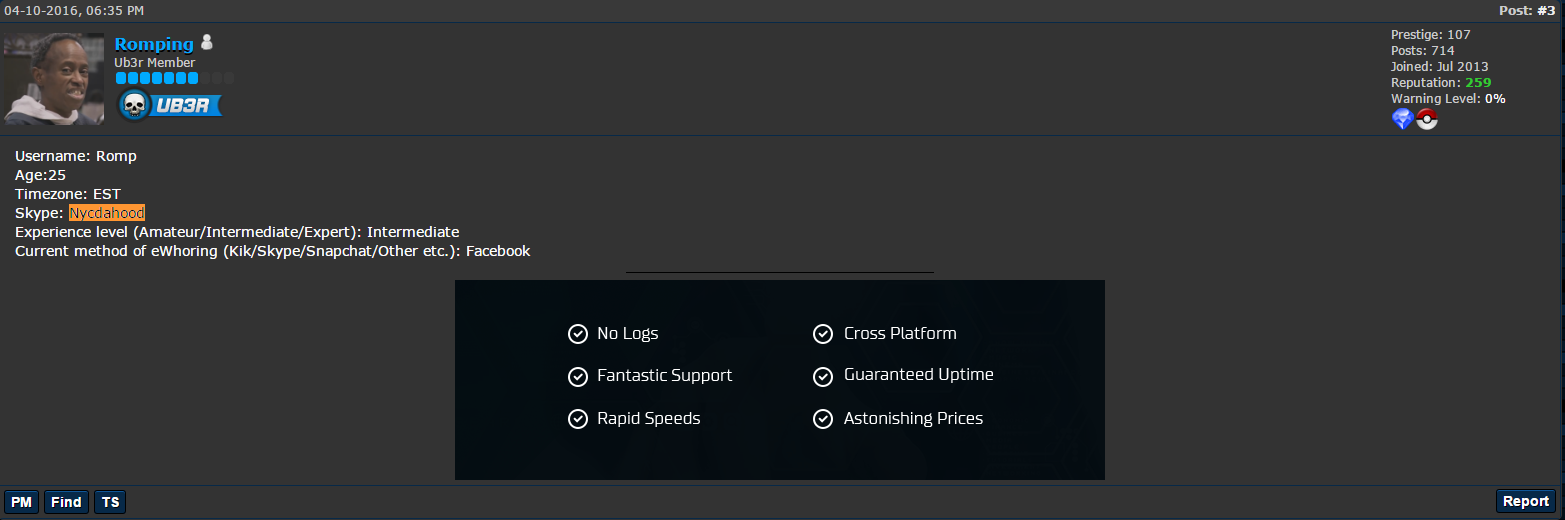Click the checkmark icon beside Guaranteed Uptime
The image size is (1565, 520).
tap(823, 376)
